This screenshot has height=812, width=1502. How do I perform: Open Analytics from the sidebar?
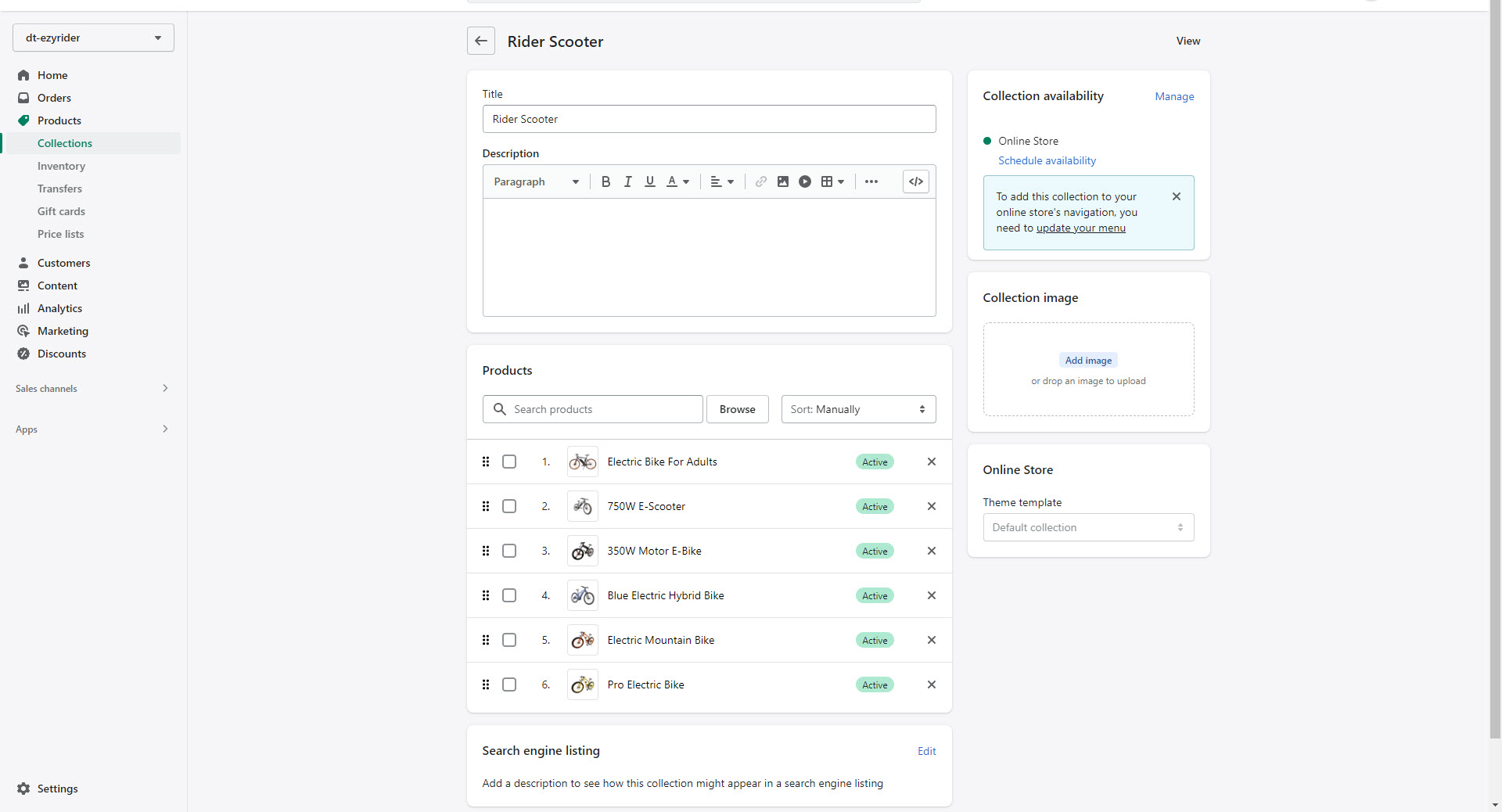[x=59, y=308]
